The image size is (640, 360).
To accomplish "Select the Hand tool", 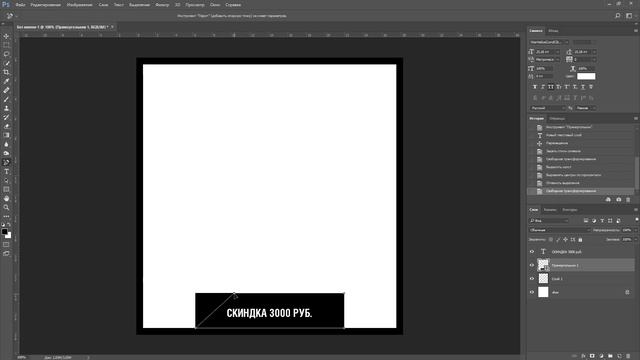I will pyautogui.click(x=6, y=198).
